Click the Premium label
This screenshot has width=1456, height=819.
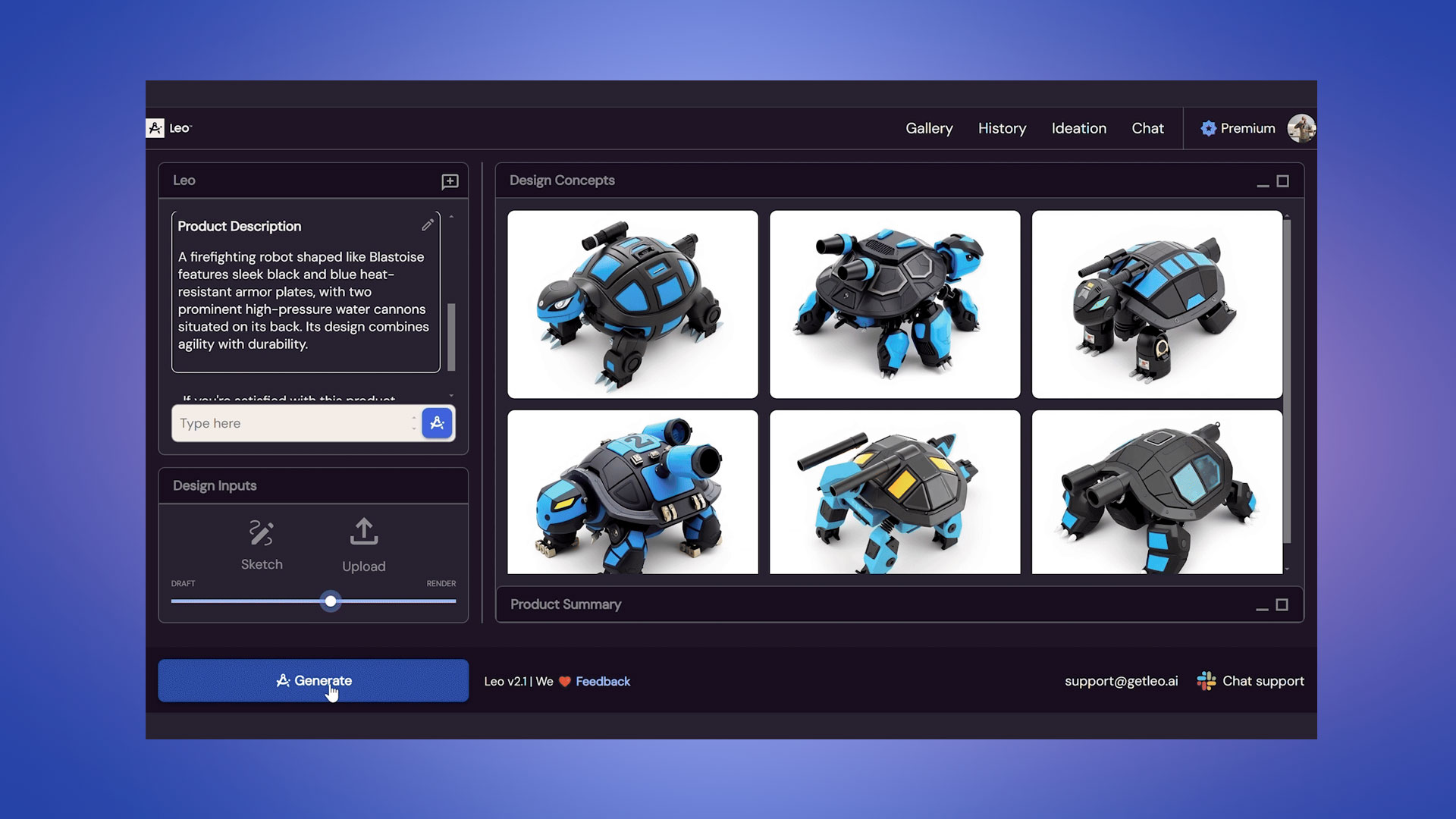tap(1247, 128)
